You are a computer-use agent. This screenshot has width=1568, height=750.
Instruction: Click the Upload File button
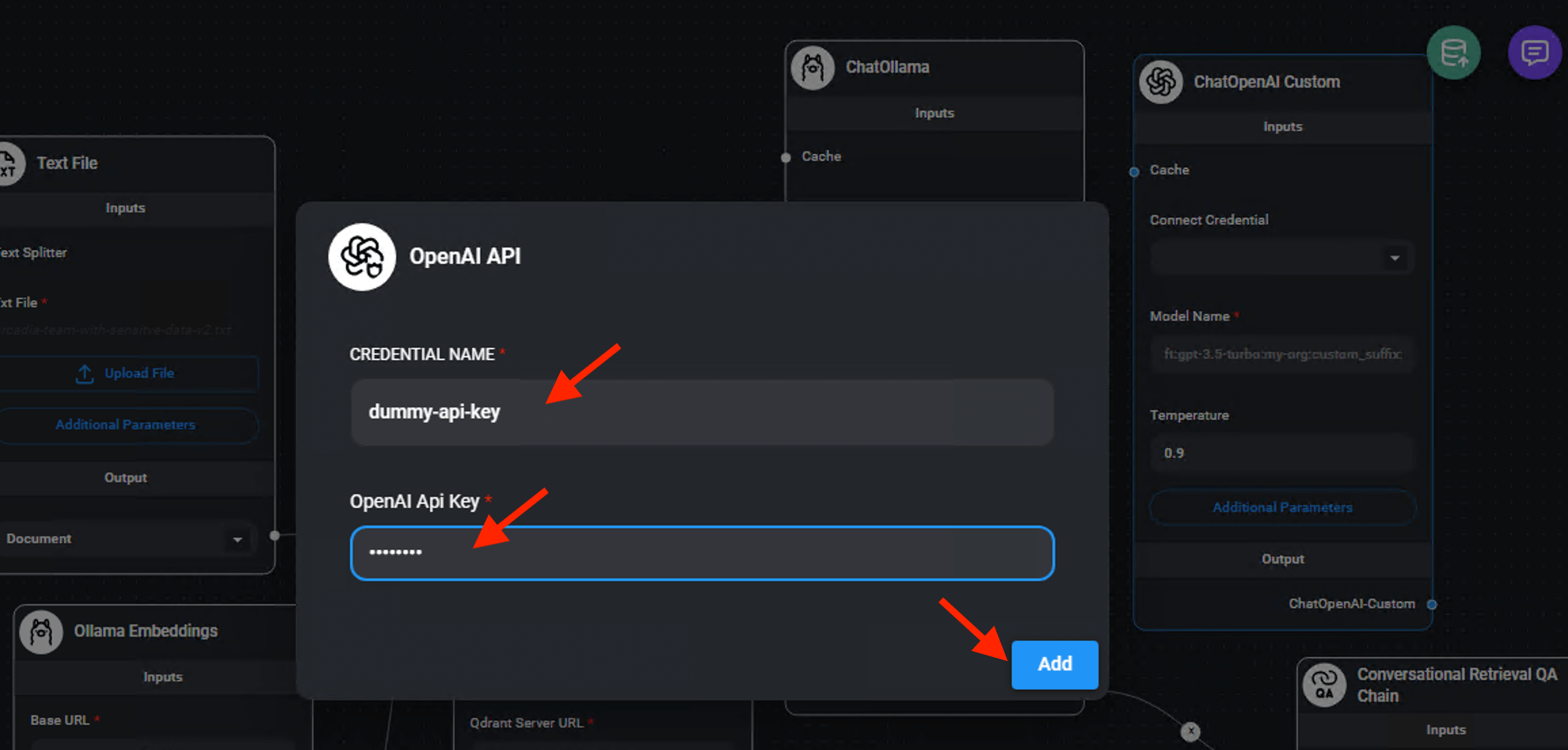[x=127, y=374]
